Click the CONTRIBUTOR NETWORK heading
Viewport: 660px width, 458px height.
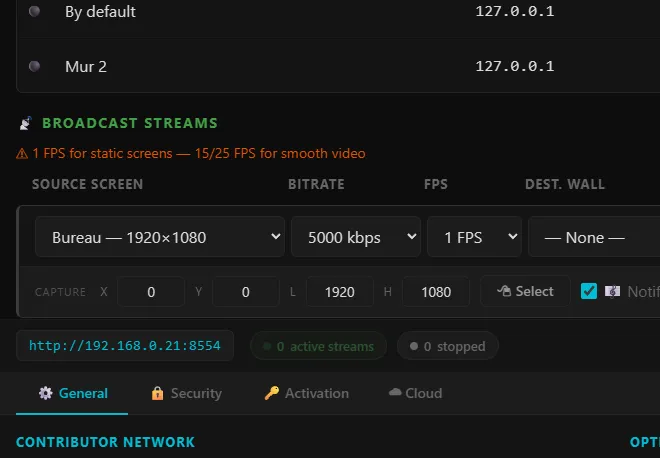pyautogui.click(x=105, y=442)
